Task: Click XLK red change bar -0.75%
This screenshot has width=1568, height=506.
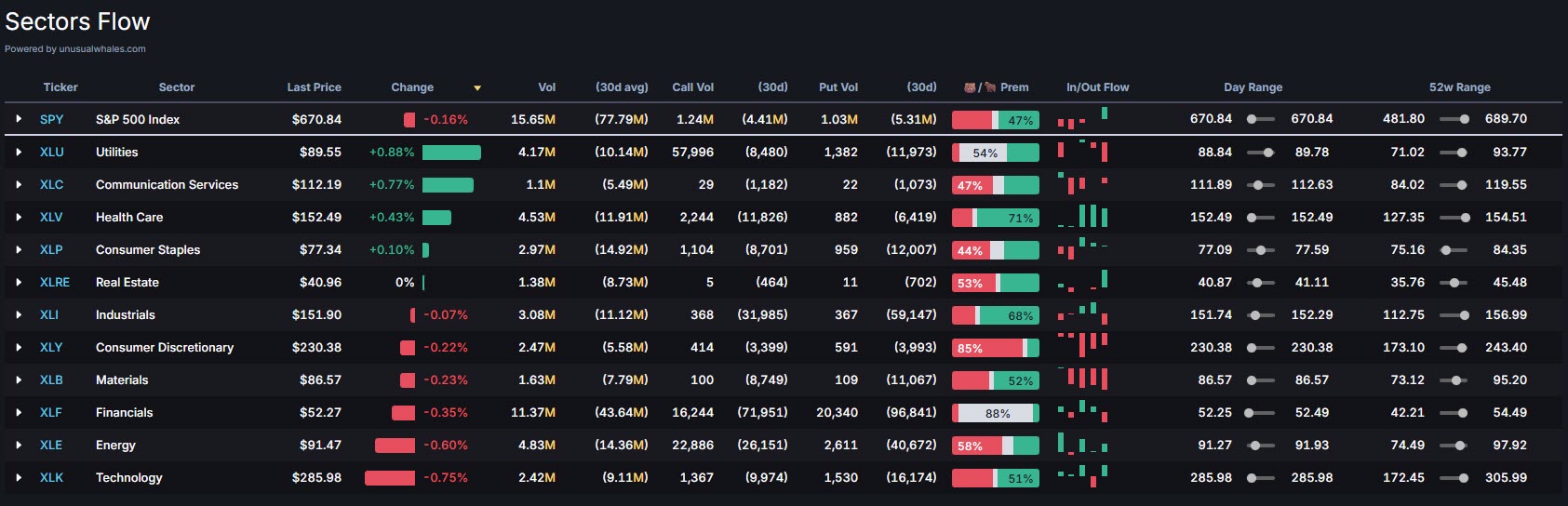Action: (x=390, y=478)
